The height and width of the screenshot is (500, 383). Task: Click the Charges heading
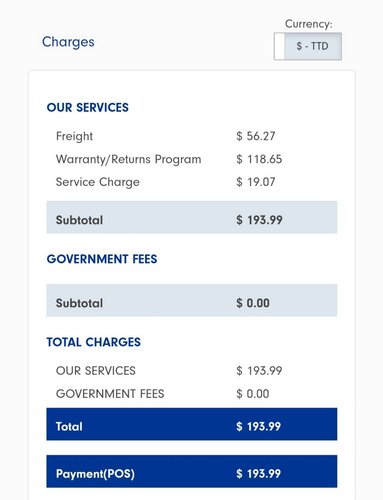click(x=68, y=42)
